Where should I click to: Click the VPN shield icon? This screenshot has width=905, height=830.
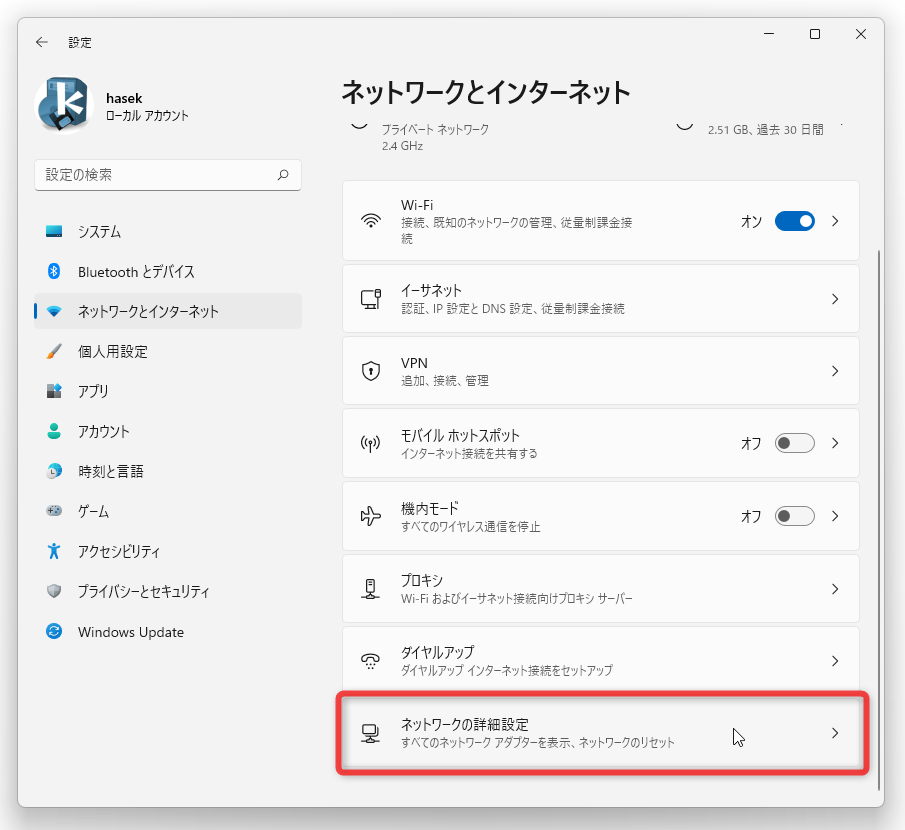click(371, 371)
